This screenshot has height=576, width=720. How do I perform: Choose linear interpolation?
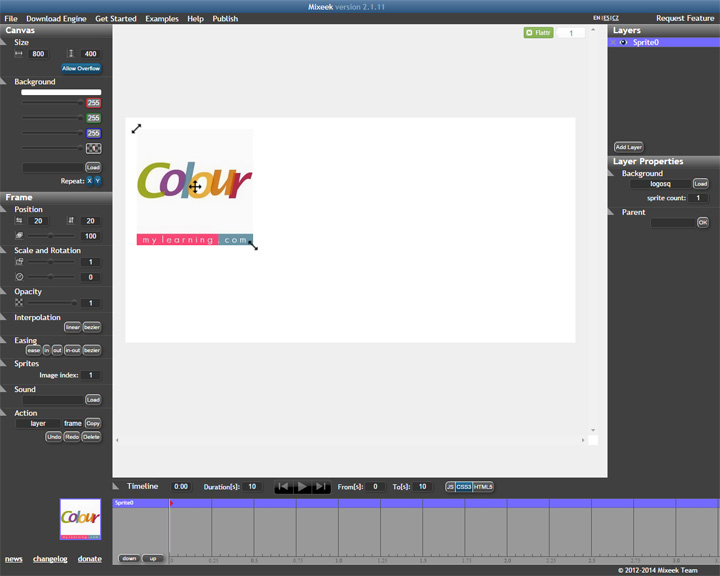(73, 327)
